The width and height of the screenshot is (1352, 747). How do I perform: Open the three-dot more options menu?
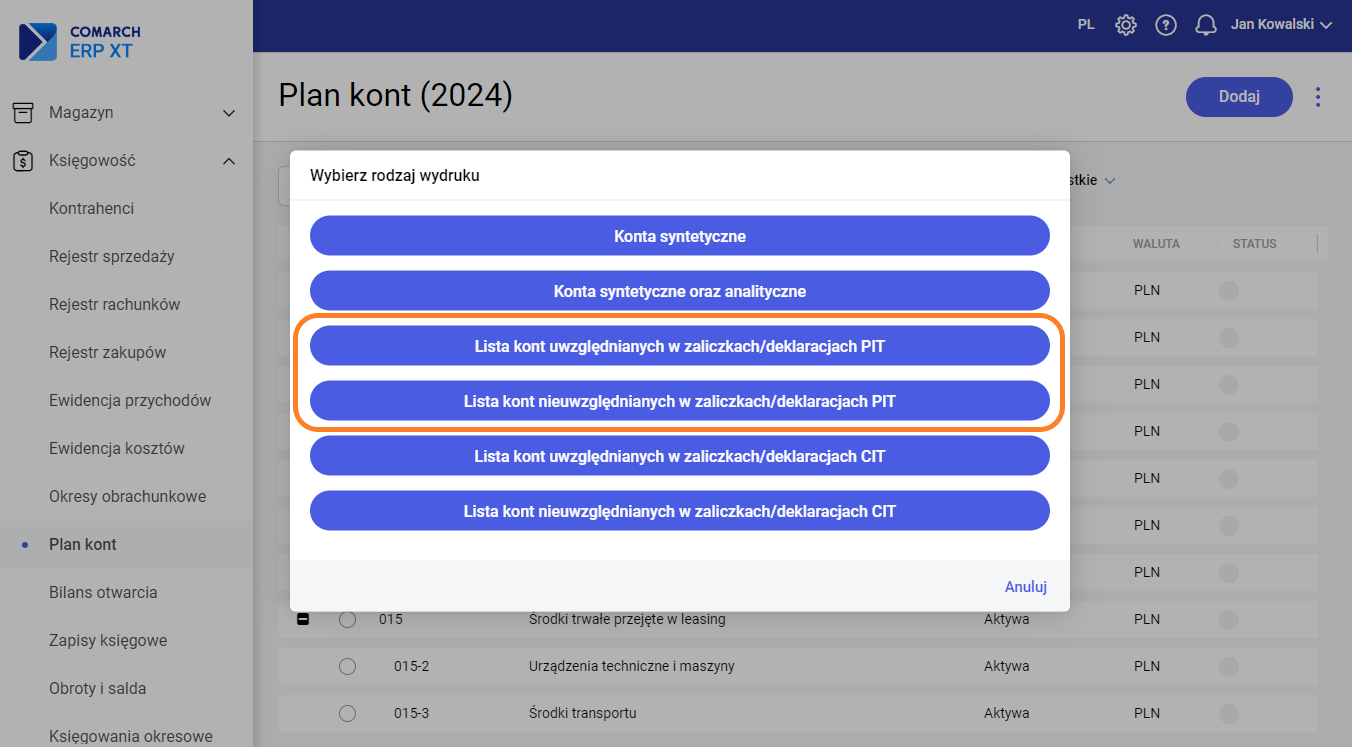[1318, 97]
